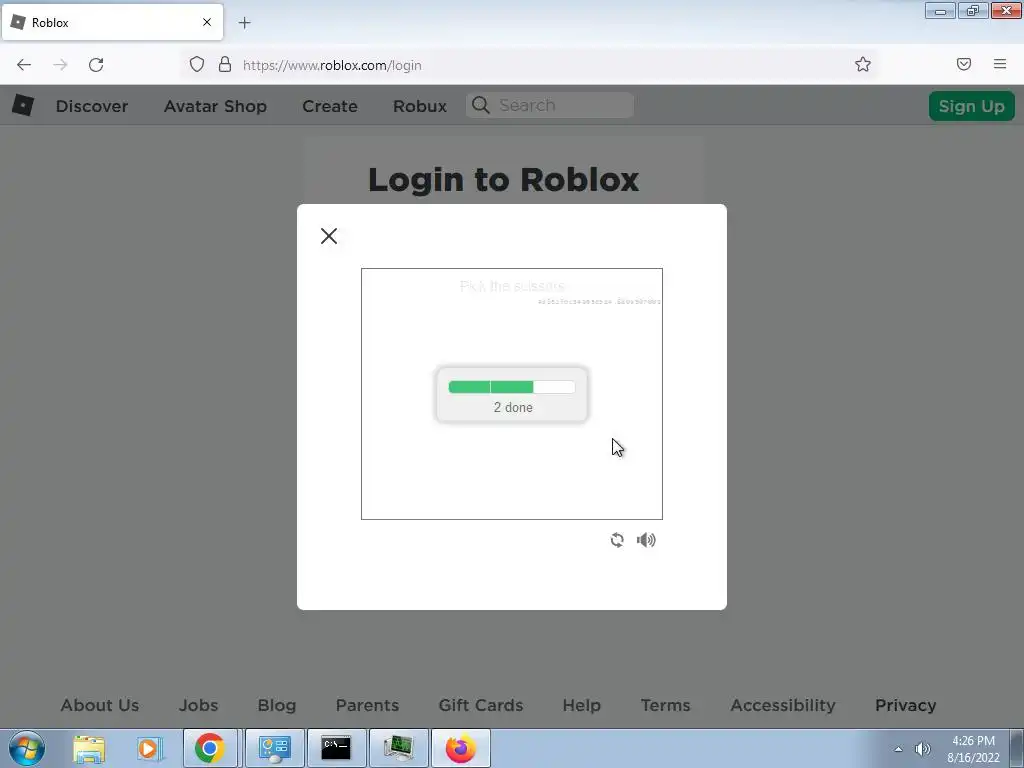The image size is (1024, 768).
Task: Switch to the audio challenge speaker icon
Action: pos(646,540)
